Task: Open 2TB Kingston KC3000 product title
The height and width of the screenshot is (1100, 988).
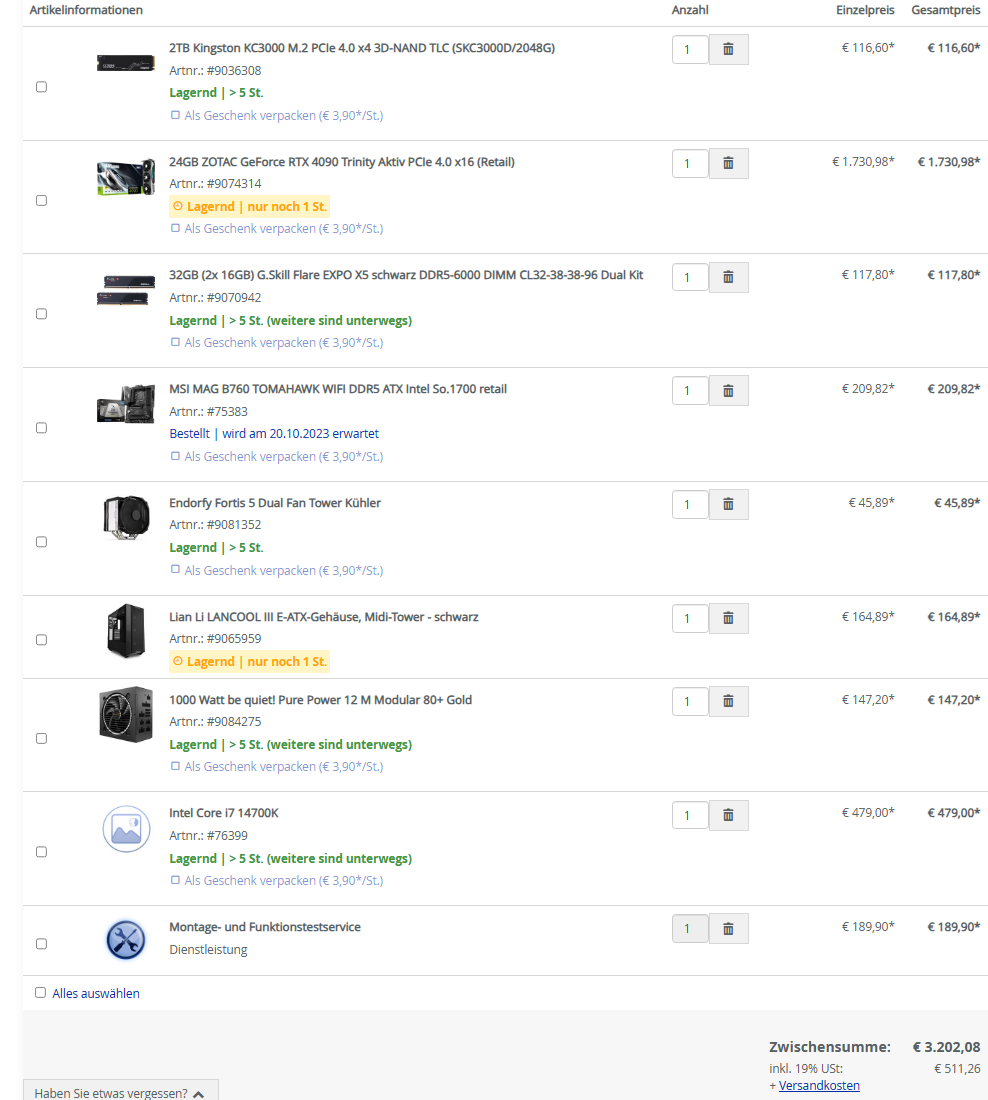Action: pyautogui.click(x=362, y=48)
